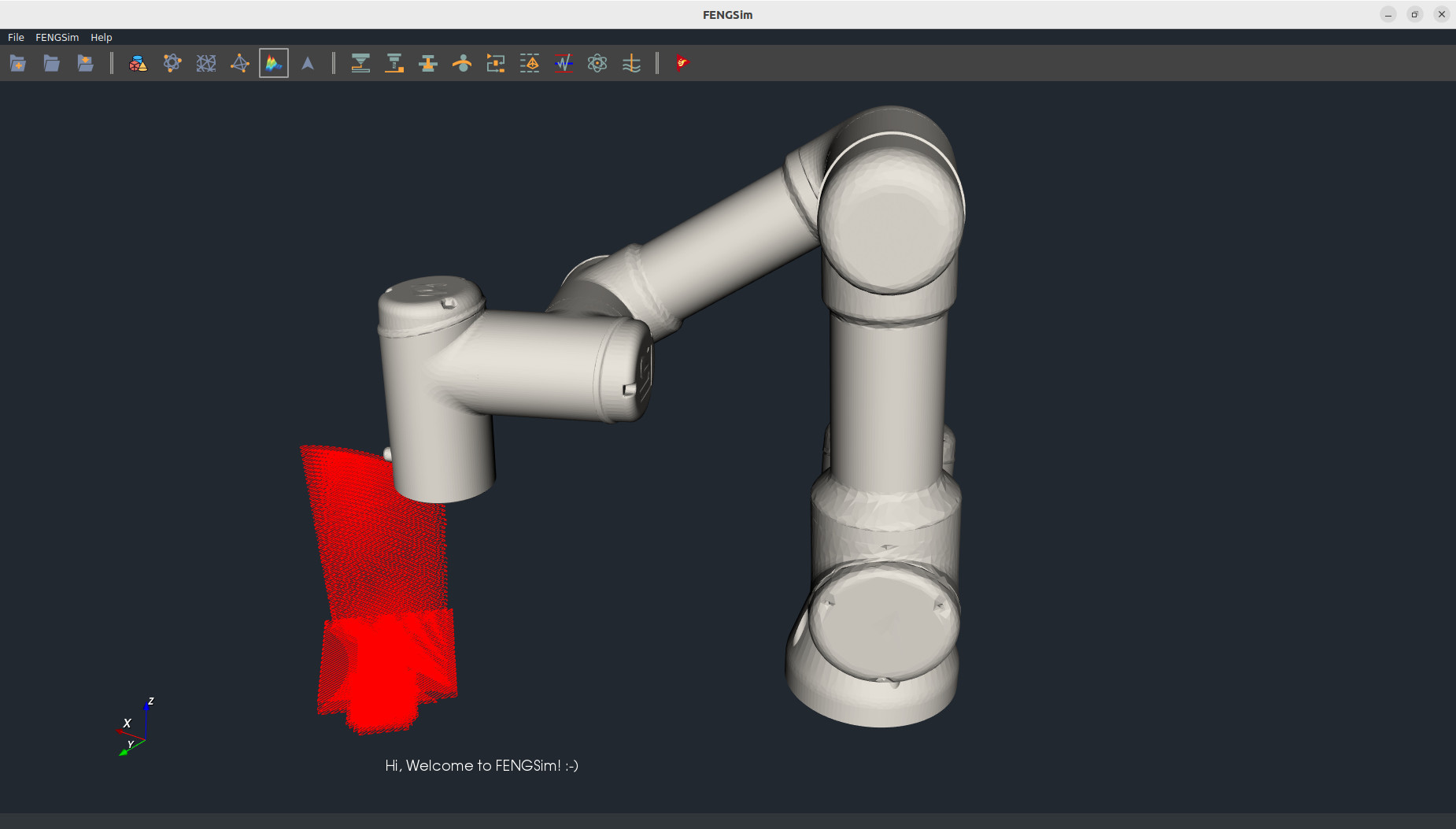Click the red flag icon in toolbar
1456x829 pixels.
coord(682,64)
